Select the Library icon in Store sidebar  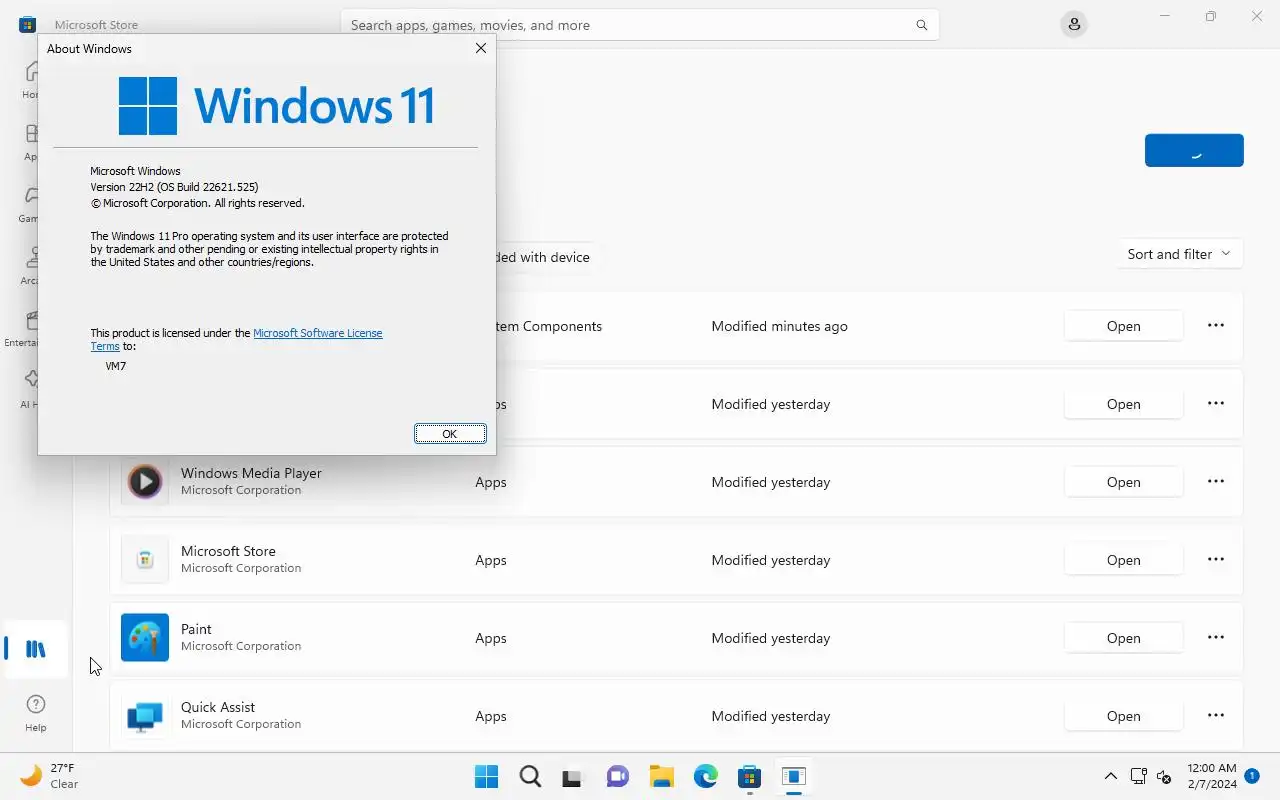pos(36,649)
